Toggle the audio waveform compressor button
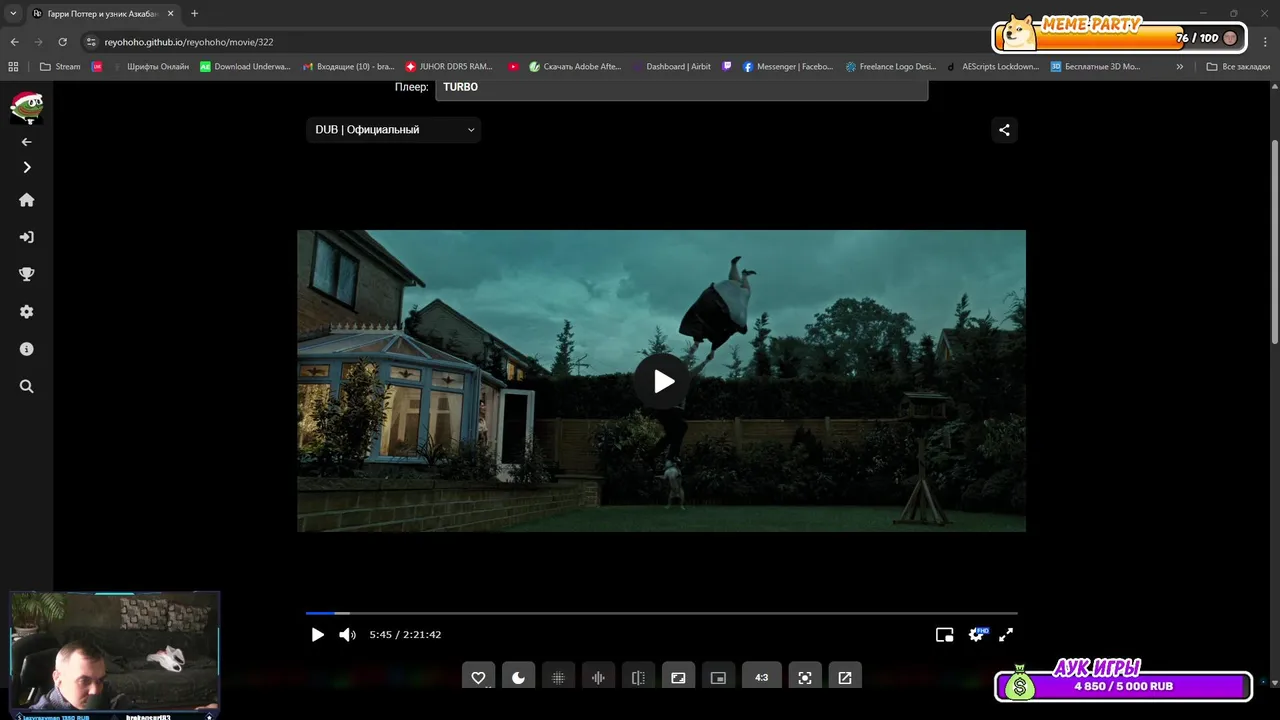The width and height of the screenshot is (1280, 720). pos(598,677)
